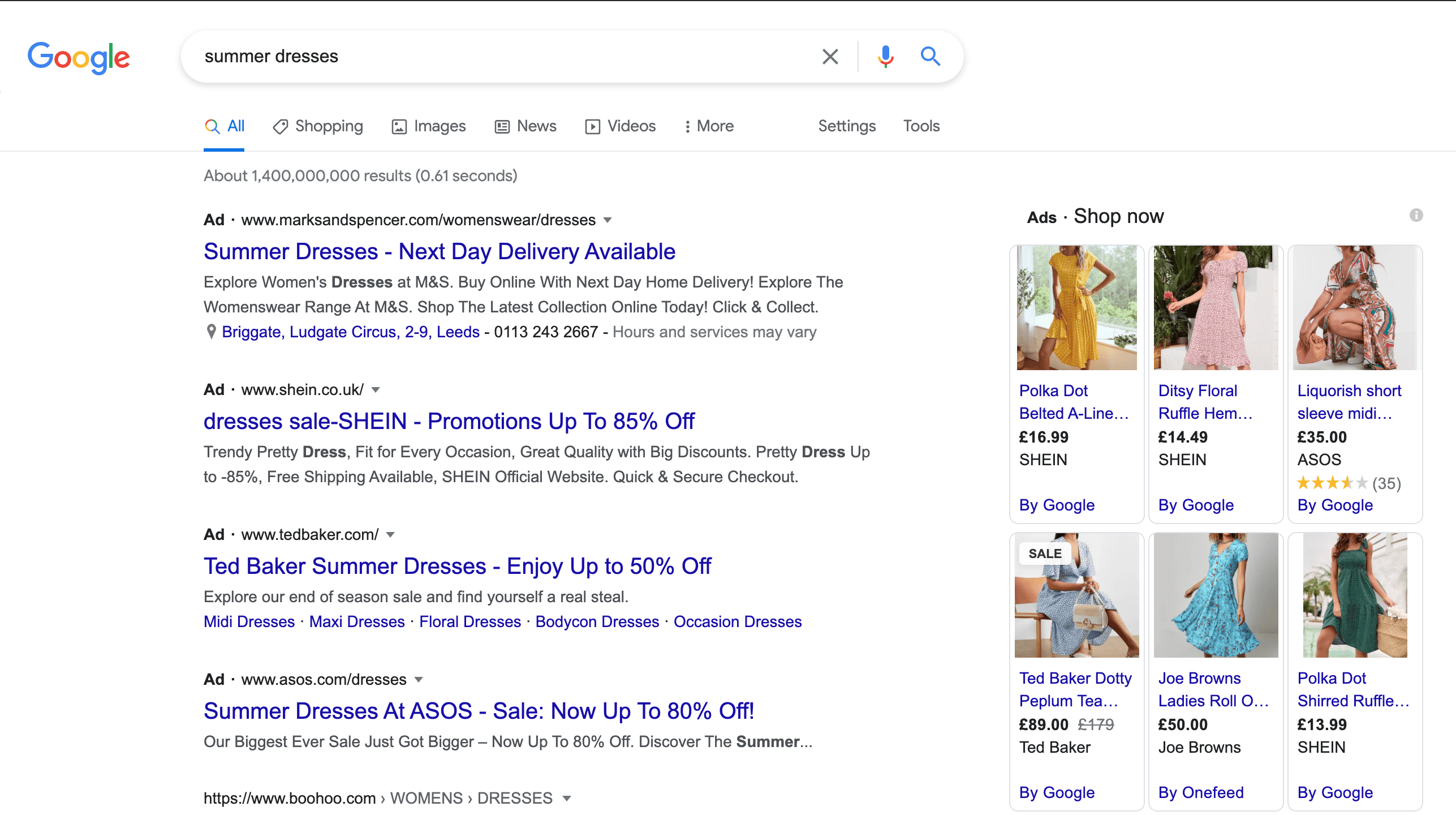Click the boohoo.com WOMENS DRESSES result URL
This screenshot has height=815, width=1456.
coord(378,798)
